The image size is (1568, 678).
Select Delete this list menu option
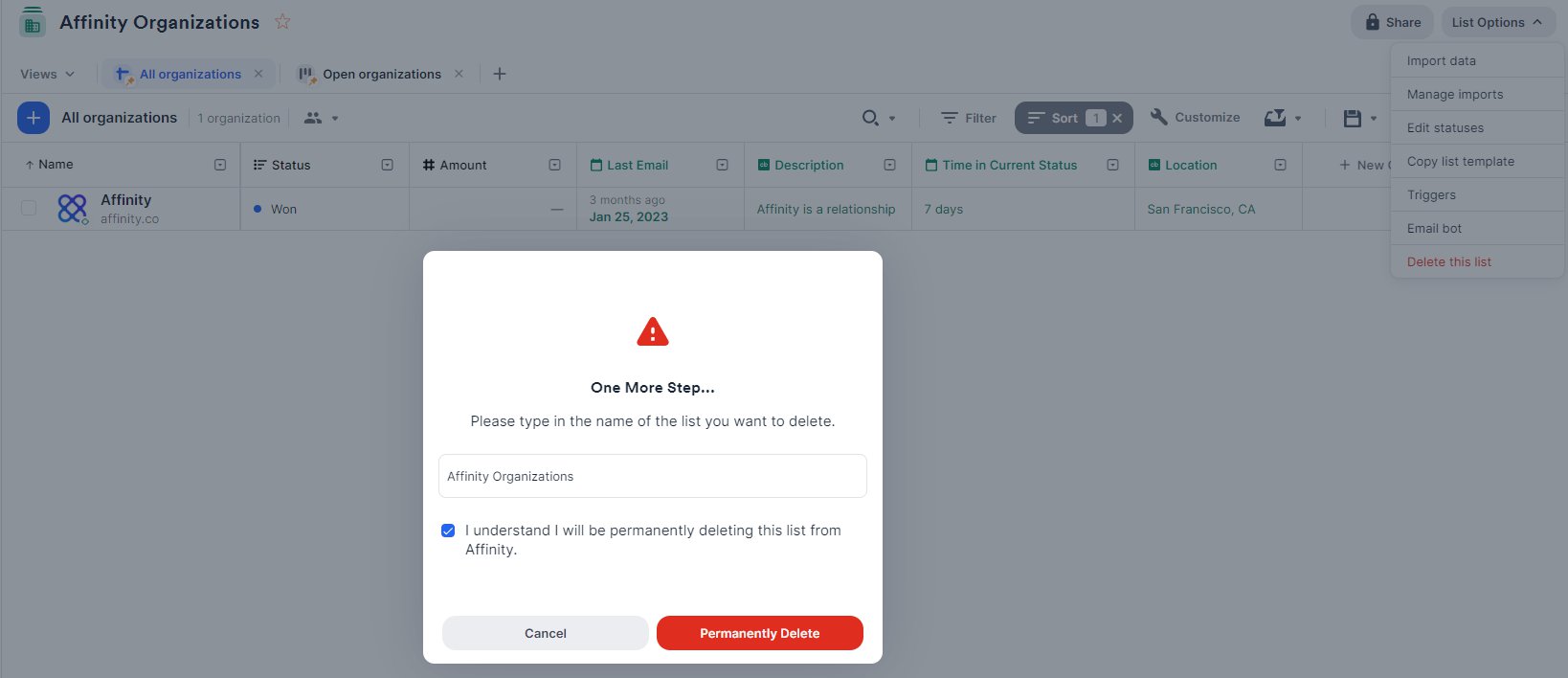tap(1448, 261)
